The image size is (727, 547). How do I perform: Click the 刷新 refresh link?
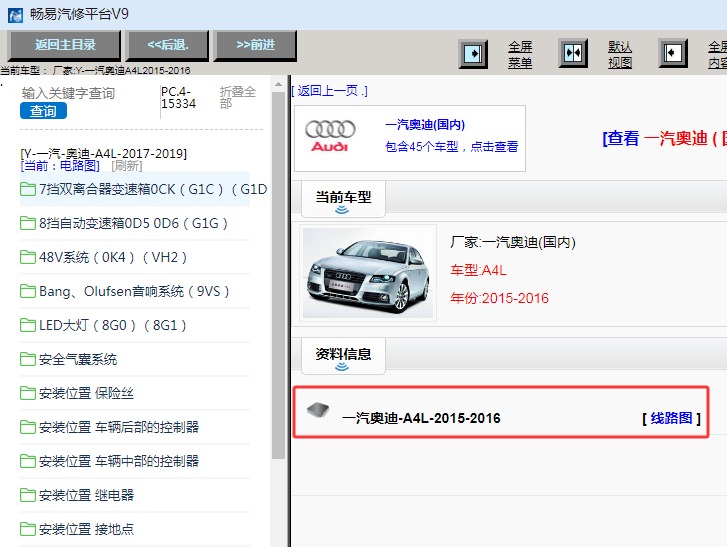pos(127,165)
